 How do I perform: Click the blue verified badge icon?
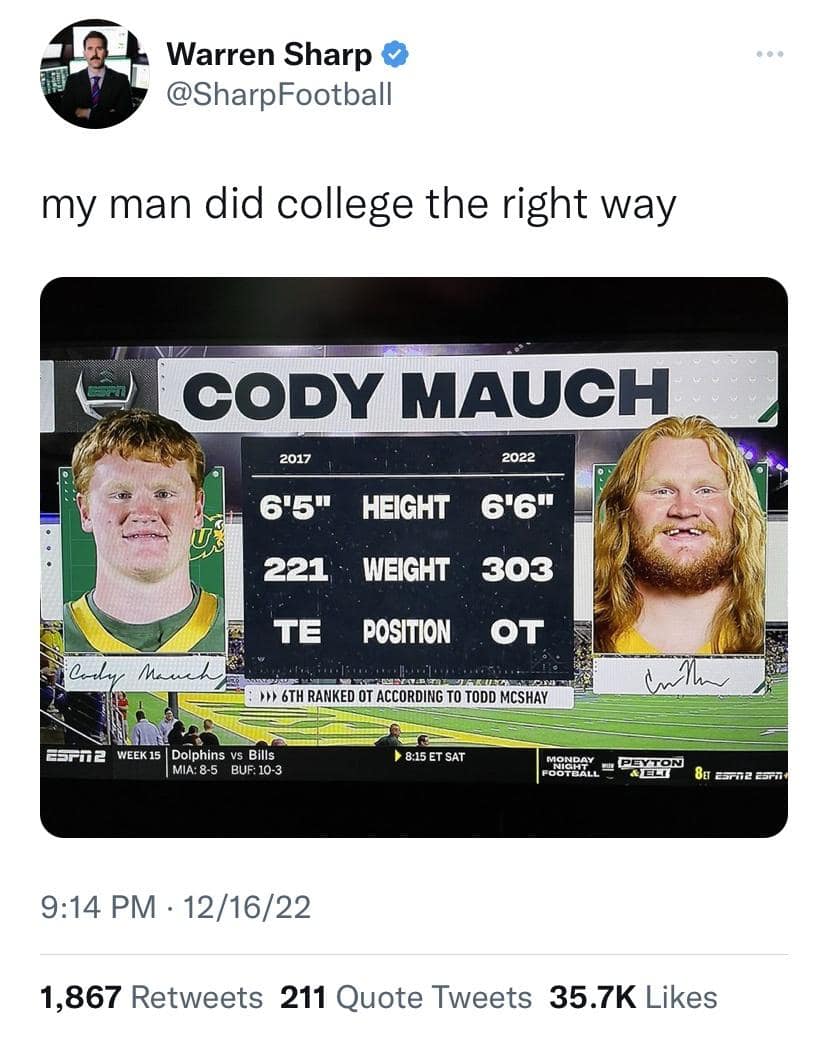point(397,54)
